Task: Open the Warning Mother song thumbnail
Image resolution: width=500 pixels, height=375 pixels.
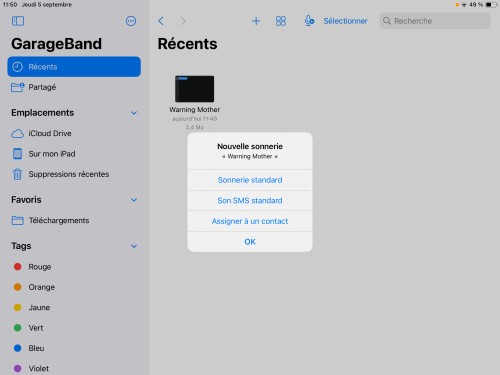Action: tap(195, 89)
